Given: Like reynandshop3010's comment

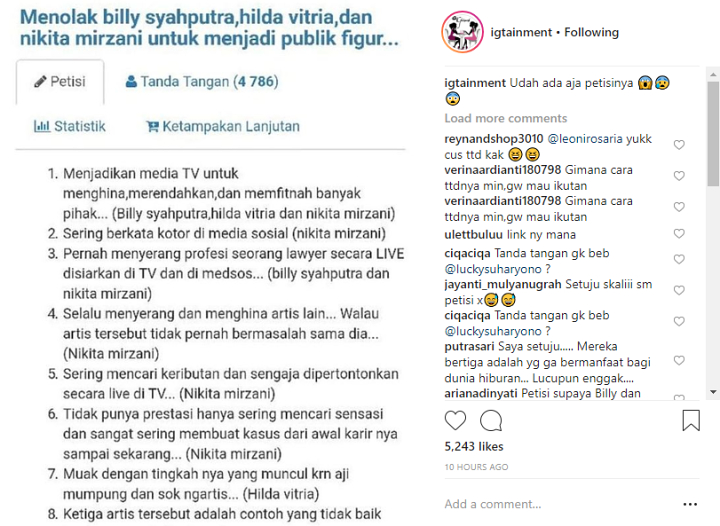Looking at the screenshot, I should pyautogui.click(x=679, y=145).
